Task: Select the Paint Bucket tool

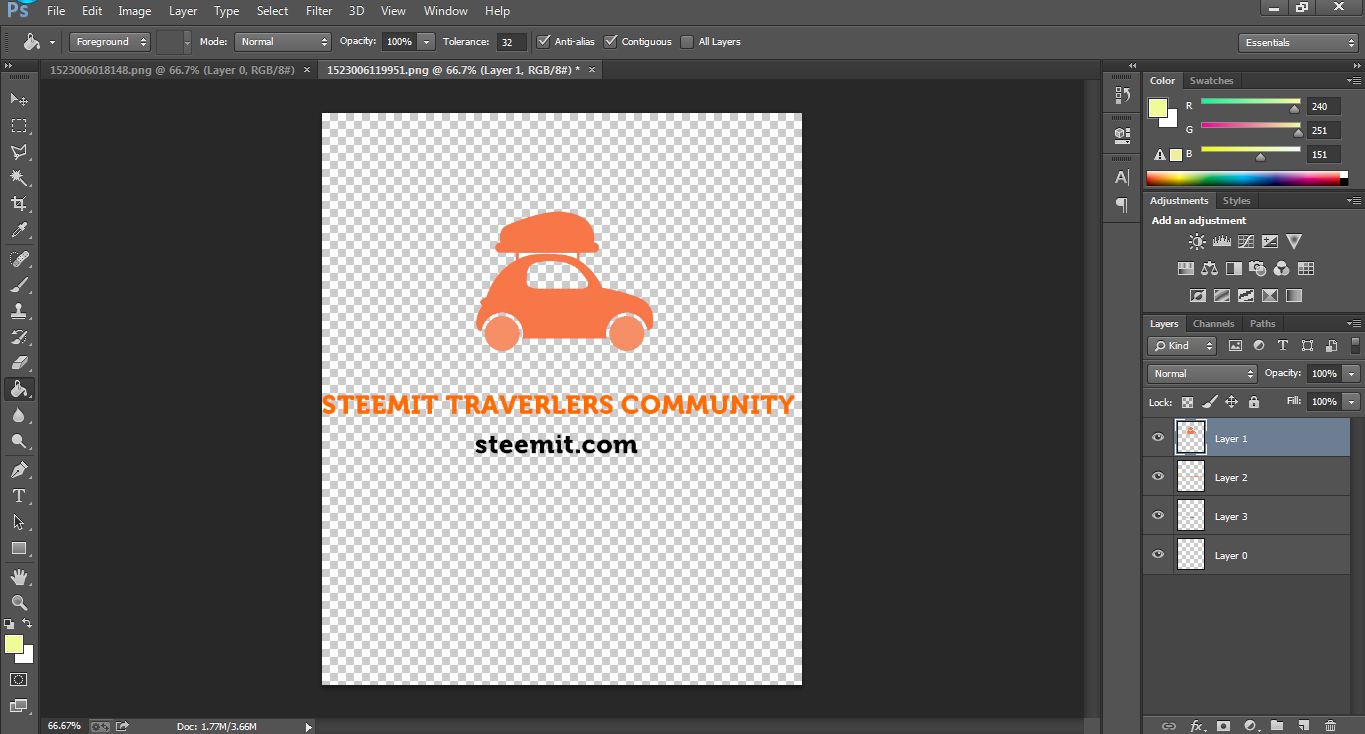Action: [x=19, y=389]
